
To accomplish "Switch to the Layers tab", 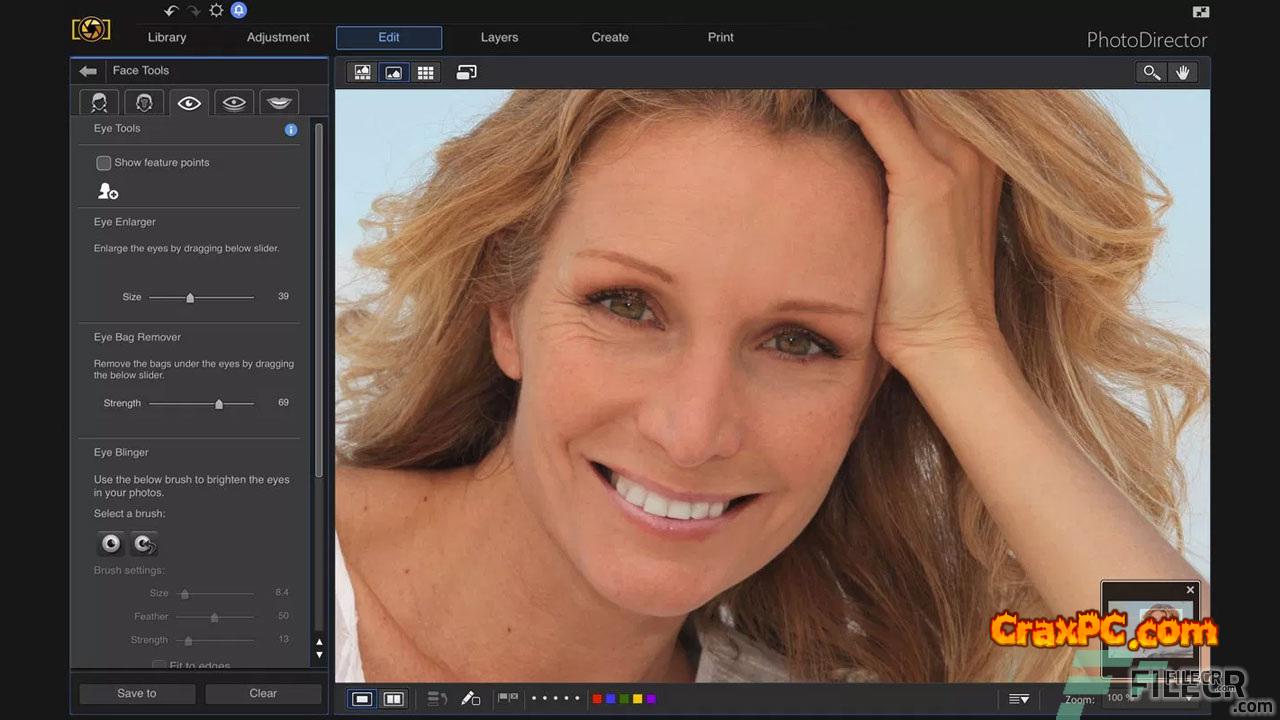I will [x=499, y=38].
